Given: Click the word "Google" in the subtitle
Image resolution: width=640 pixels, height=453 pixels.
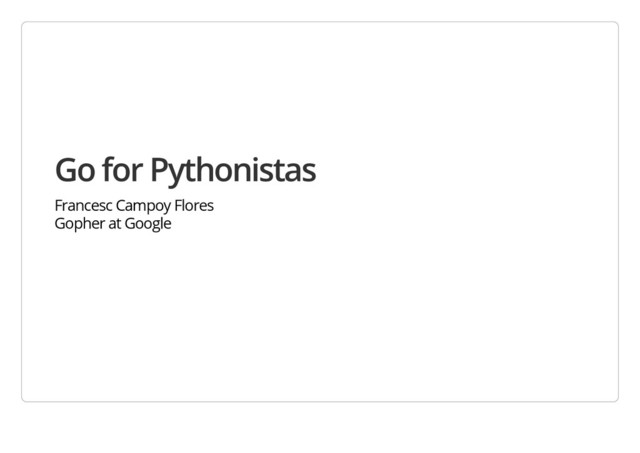Looking at the screenshot, I should (148, 224).
